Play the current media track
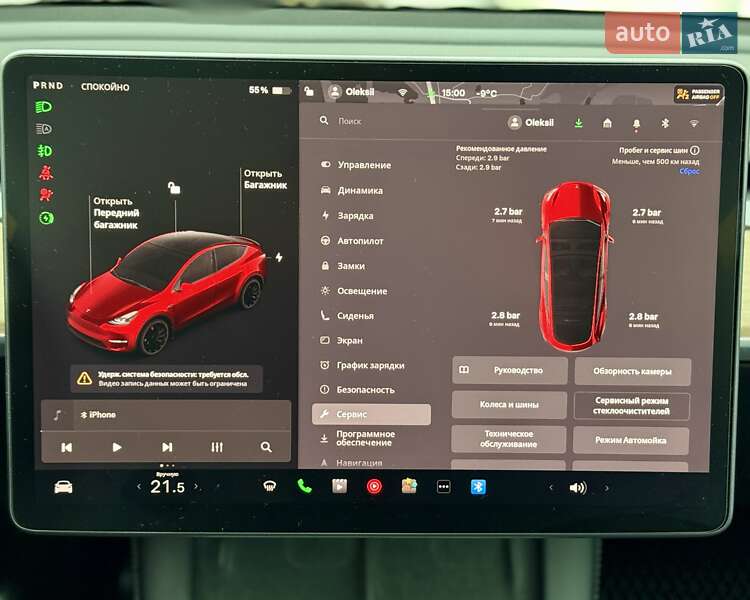 pos(117,447)
